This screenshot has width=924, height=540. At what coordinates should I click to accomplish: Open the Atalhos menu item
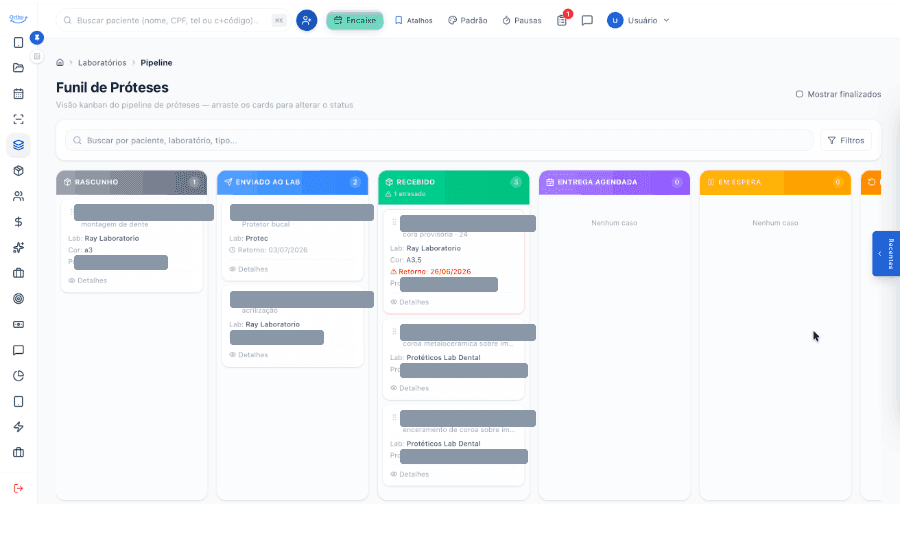click(x=414, y=20)
